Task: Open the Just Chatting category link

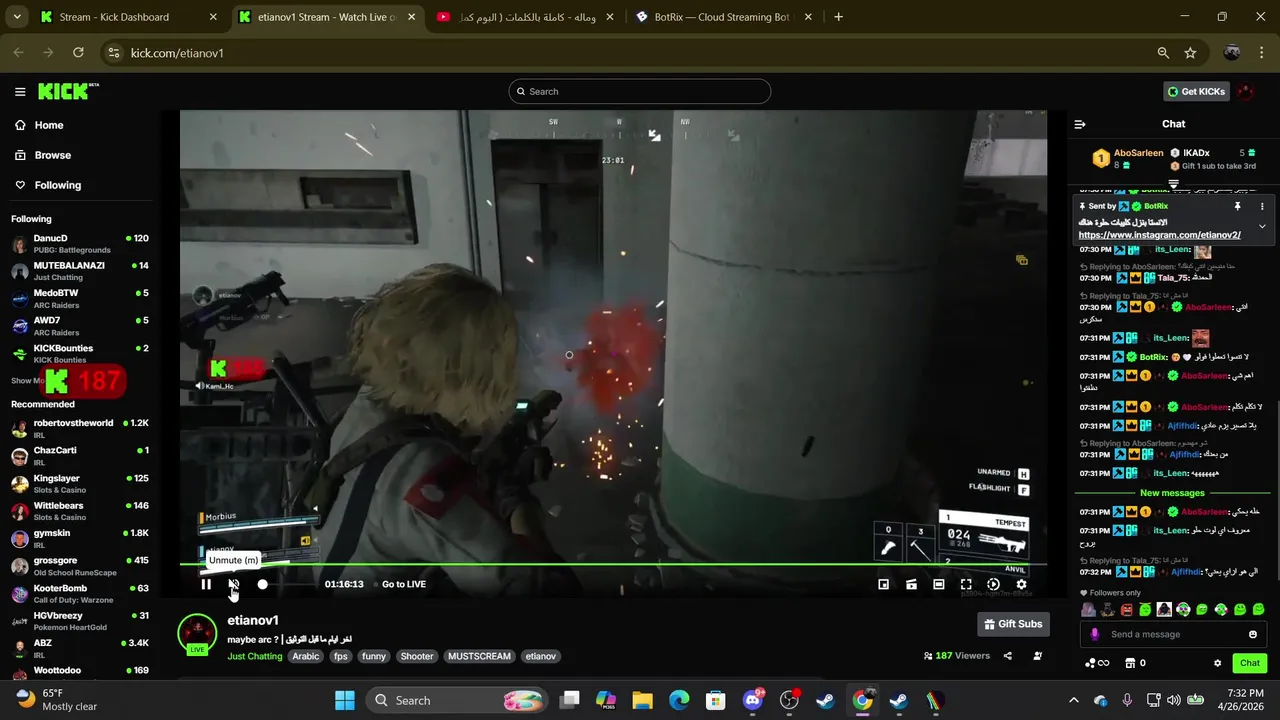Action: (x=255, y=656)
